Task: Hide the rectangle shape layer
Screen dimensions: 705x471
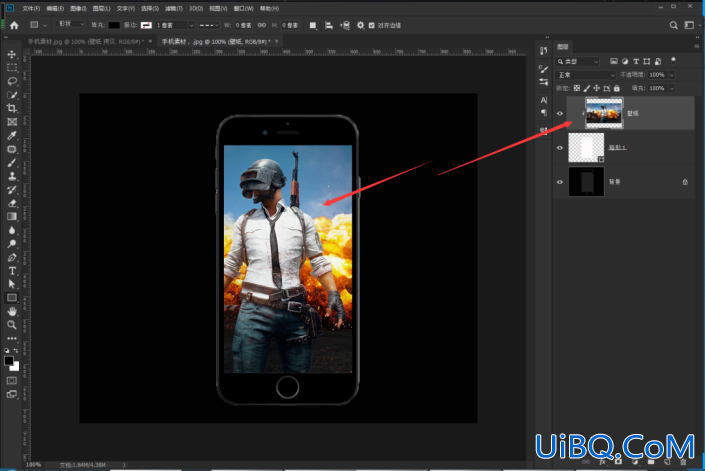Action: [x=560, y=147]
